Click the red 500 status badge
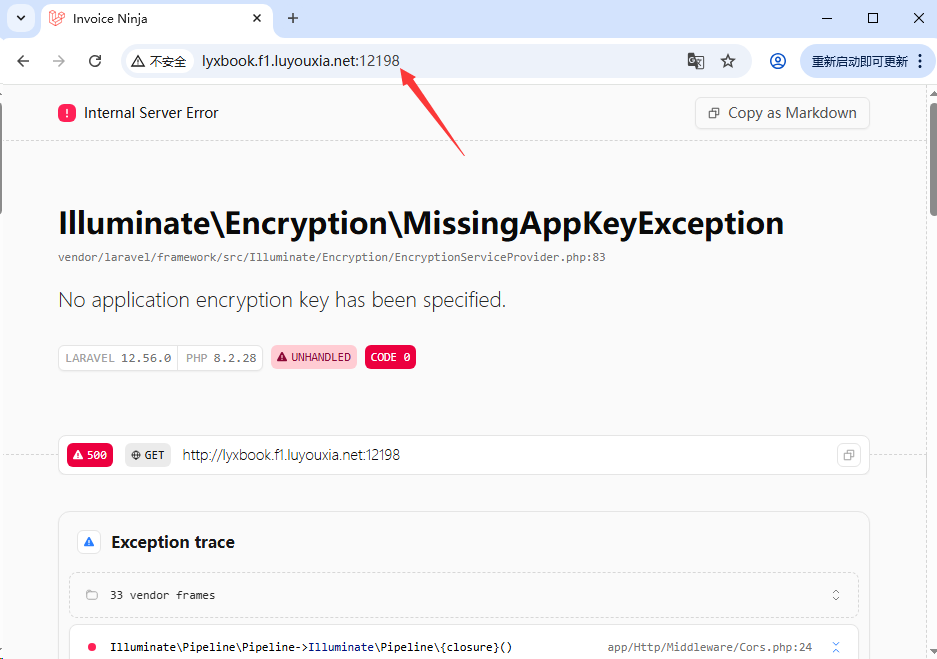Image resolution: width=937 pixels, height=659 pixels. [x=90, y=455]
